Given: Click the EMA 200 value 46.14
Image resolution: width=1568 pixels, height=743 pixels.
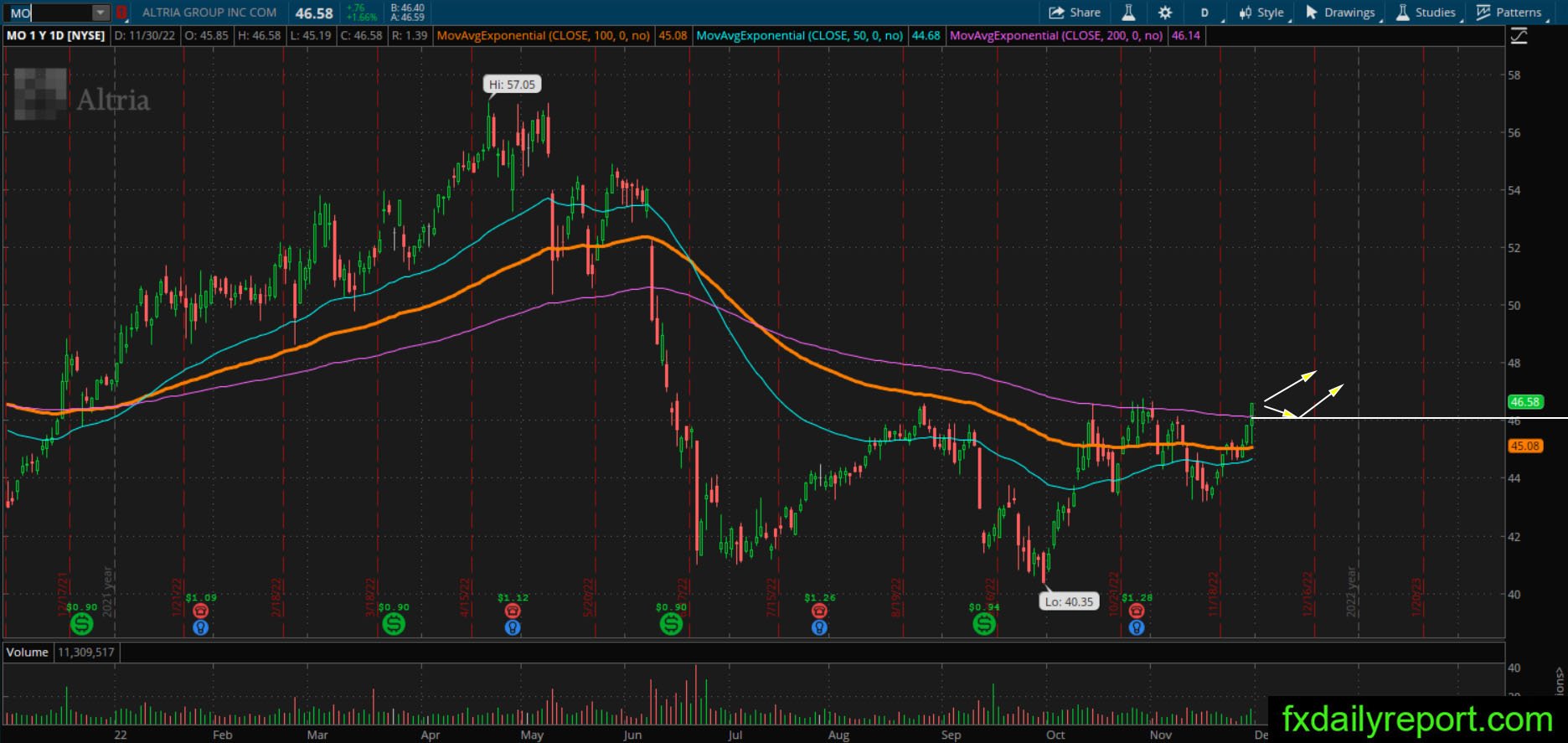Looking at the screenshot, I should tap(1185, 36).
